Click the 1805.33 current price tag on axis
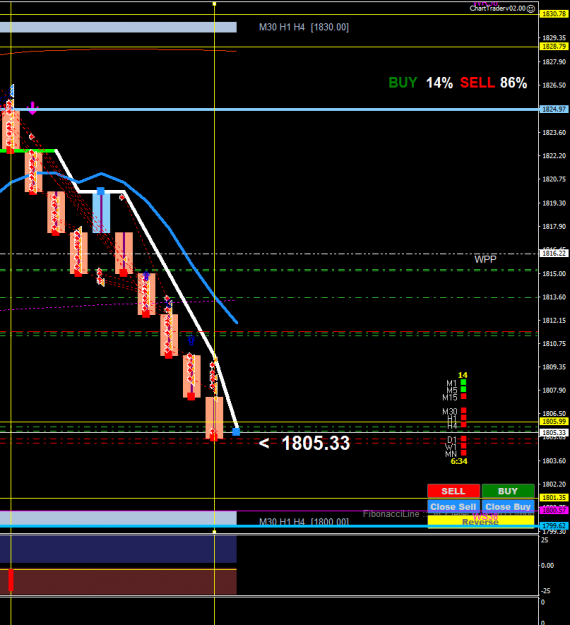The height and width of the screenshot is (625, 570). tap(554, 432)
